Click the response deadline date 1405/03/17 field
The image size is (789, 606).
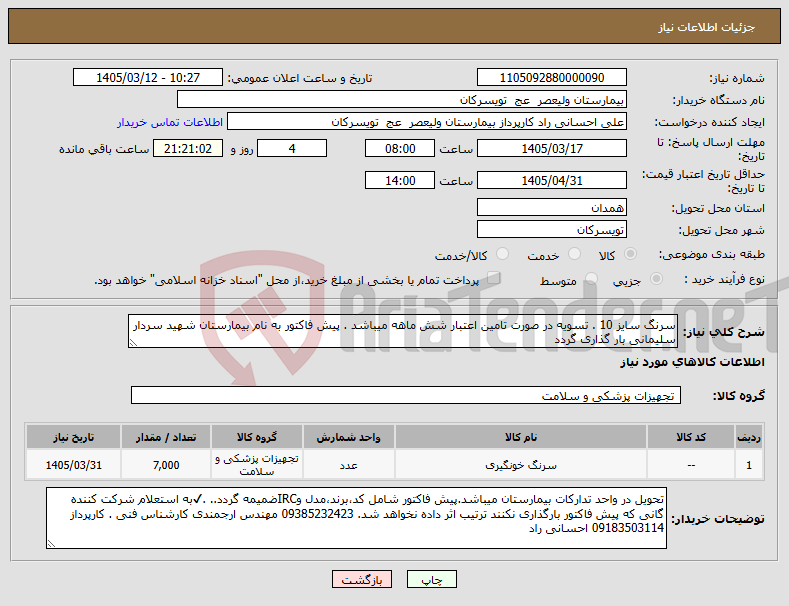[x=551, y=148]
